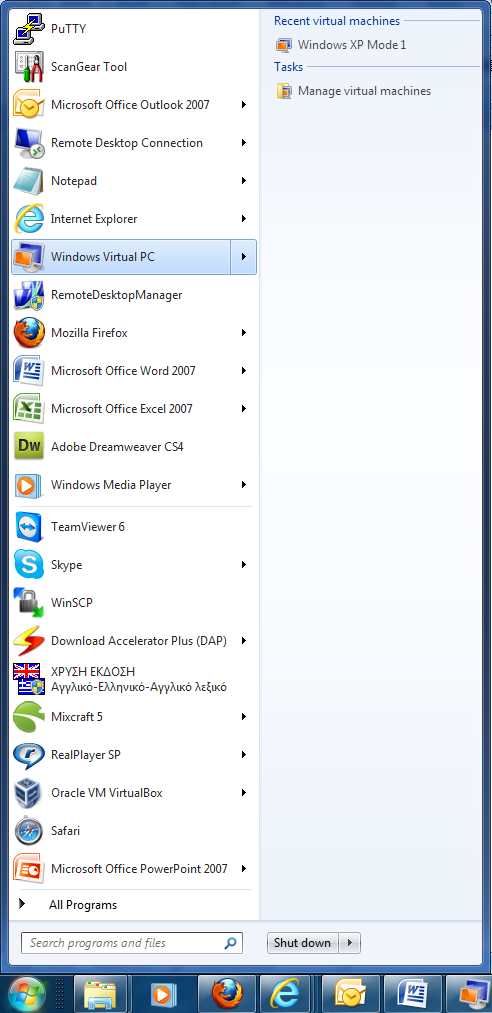Expand the Internet Explorer jump list arrow
Viewport: 492px width, 1013px height.
click(x=244, y=219)
